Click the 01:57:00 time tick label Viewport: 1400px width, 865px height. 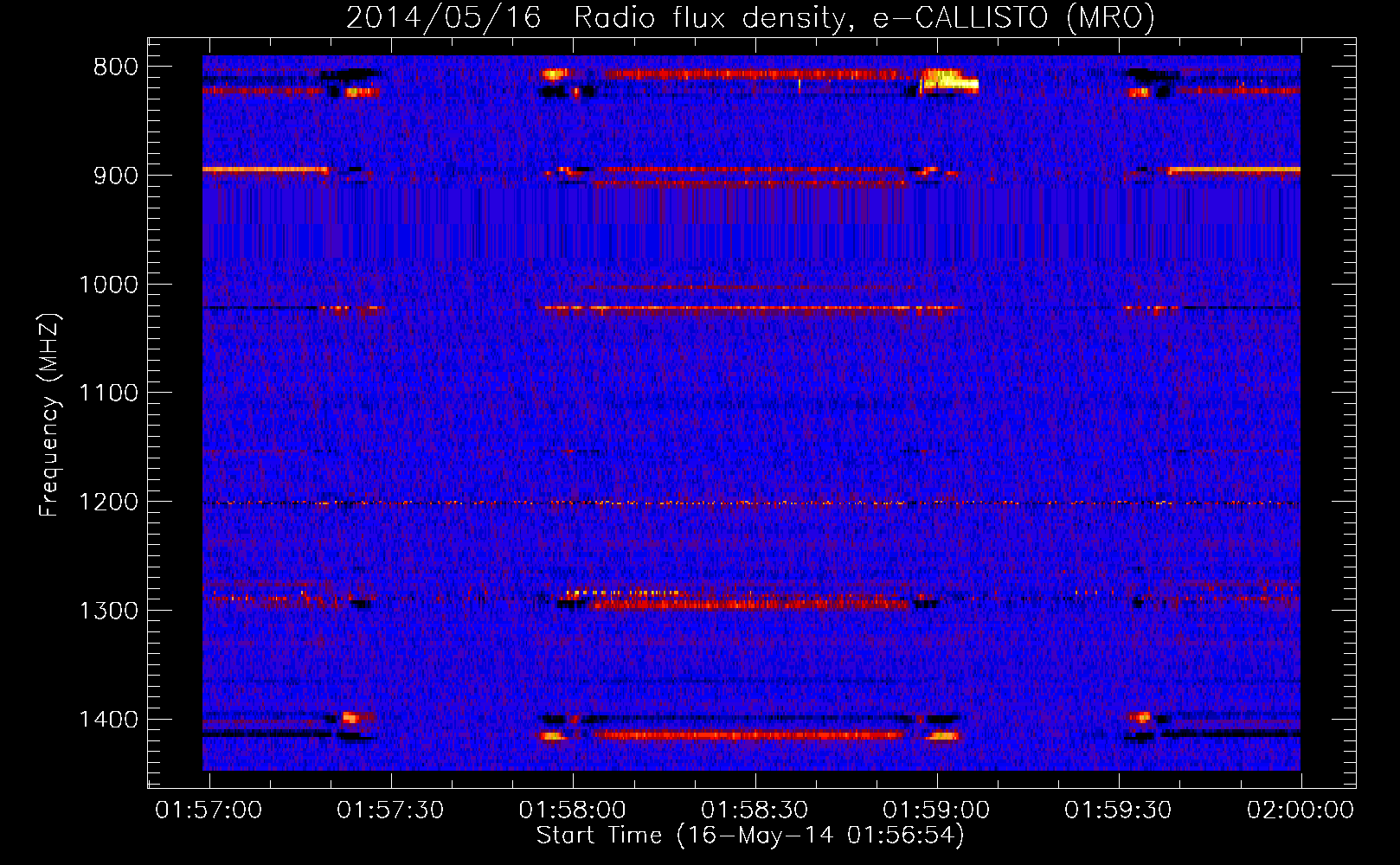pyautogui.click(x=209, y=810)
